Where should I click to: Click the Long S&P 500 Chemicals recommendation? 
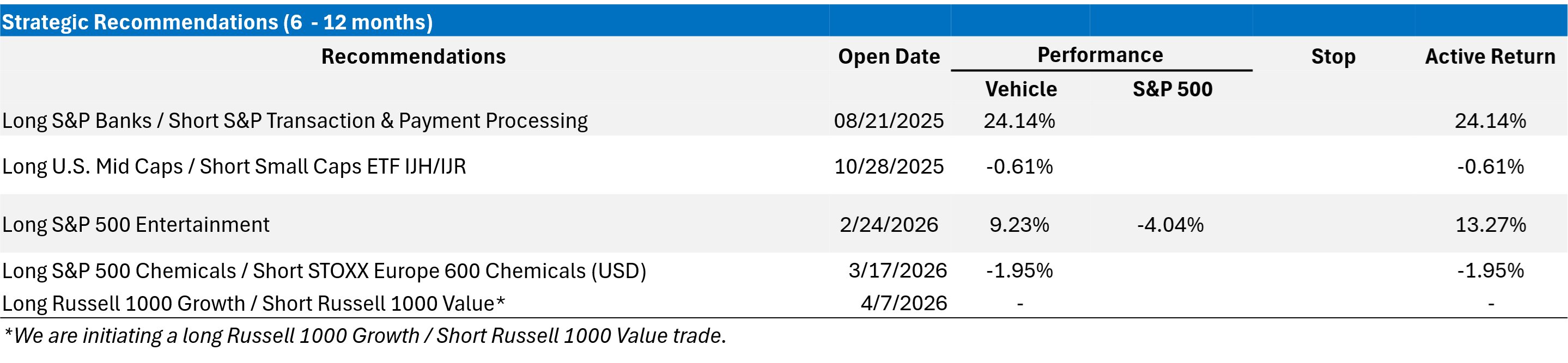[x=324, y=270]
